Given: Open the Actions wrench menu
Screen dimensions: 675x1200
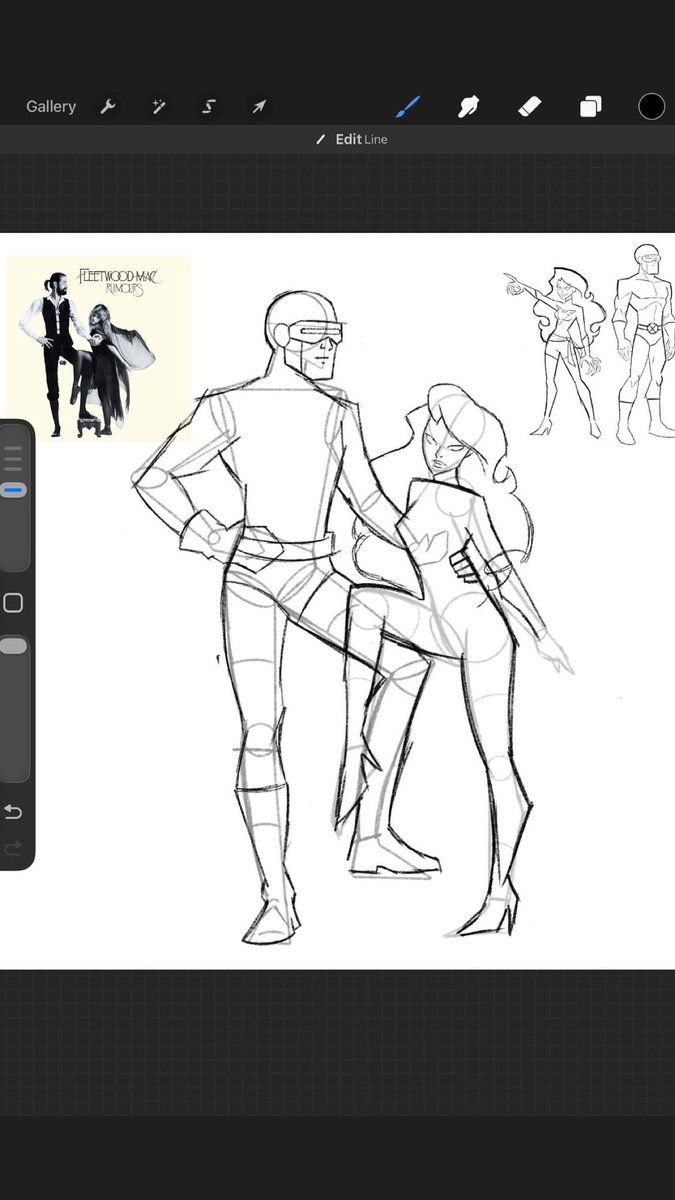Looking at the screenshot, I should [108, 107].
